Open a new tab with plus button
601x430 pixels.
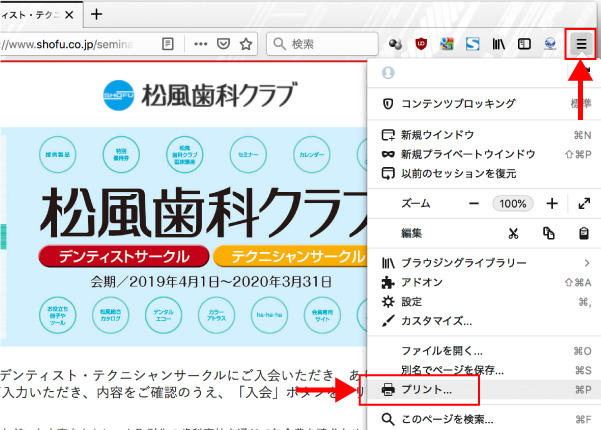tap(97, 15)
